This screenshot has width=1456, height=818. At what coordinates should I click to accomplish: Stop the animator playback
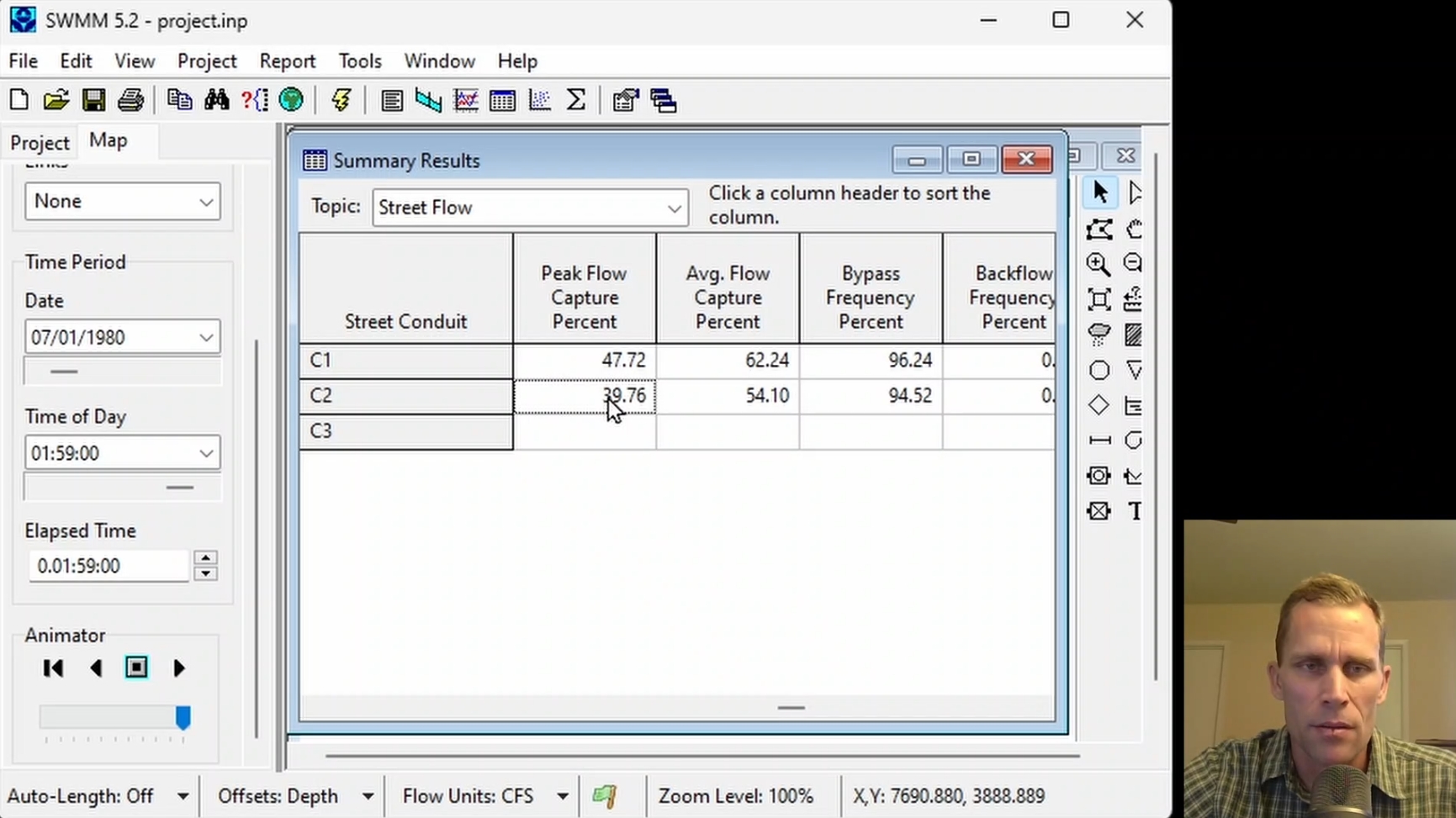click(136, 668)
